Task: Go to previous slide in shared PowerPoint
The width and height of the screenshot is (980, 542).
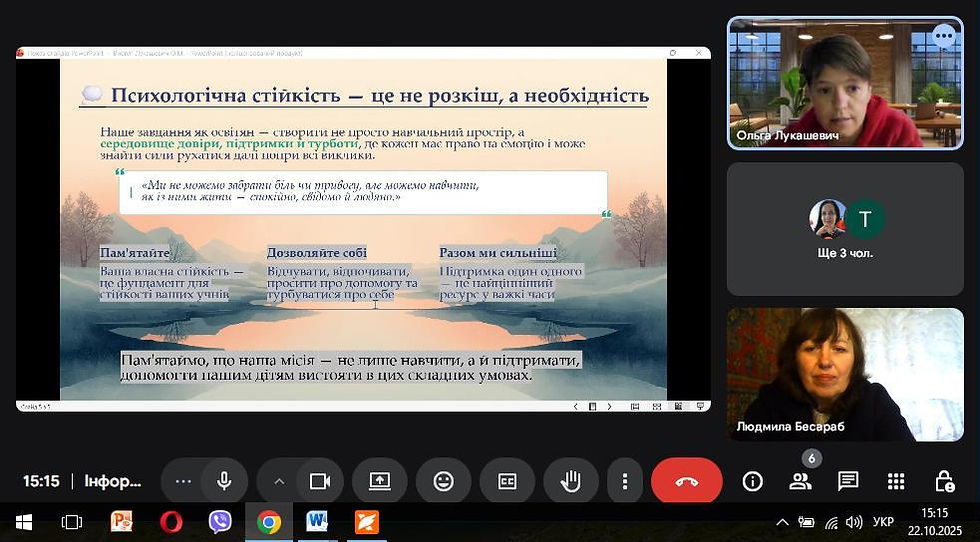Action: (576, 406)
